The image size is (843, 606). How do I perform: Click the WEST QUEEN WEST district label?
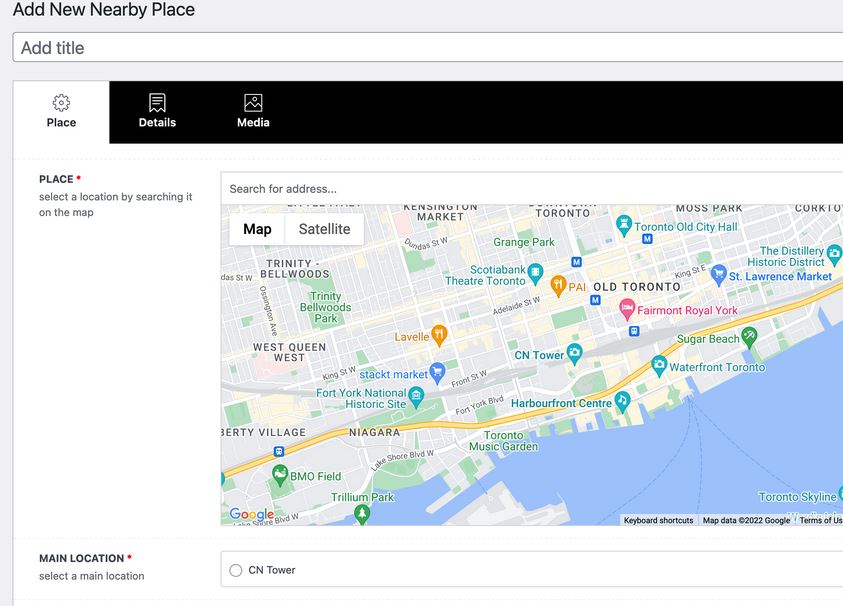pos(289,352)
